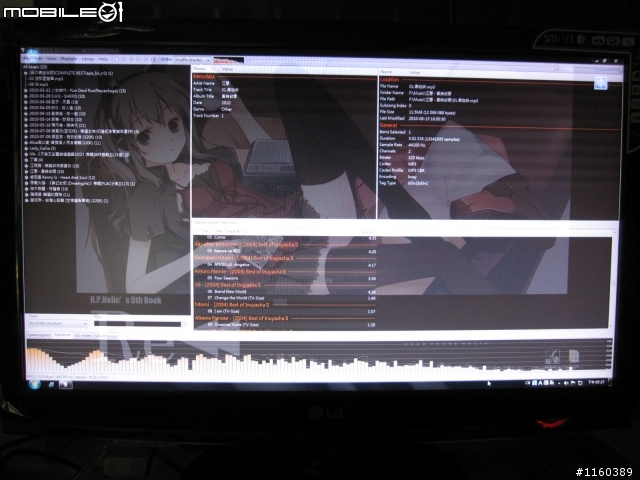Expand the Run Devil Run(Repackage) folder

pos(26,91)
